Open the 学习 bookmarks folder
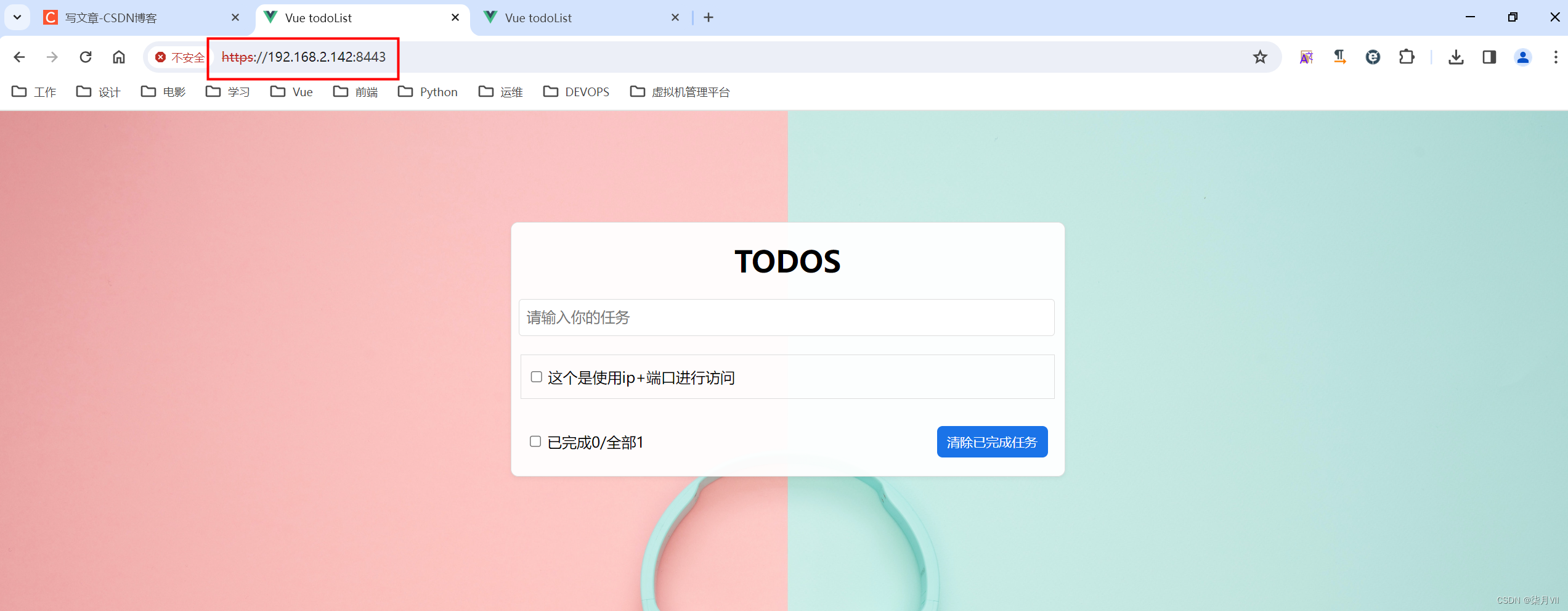1568x611 pixels. point(228,92)
